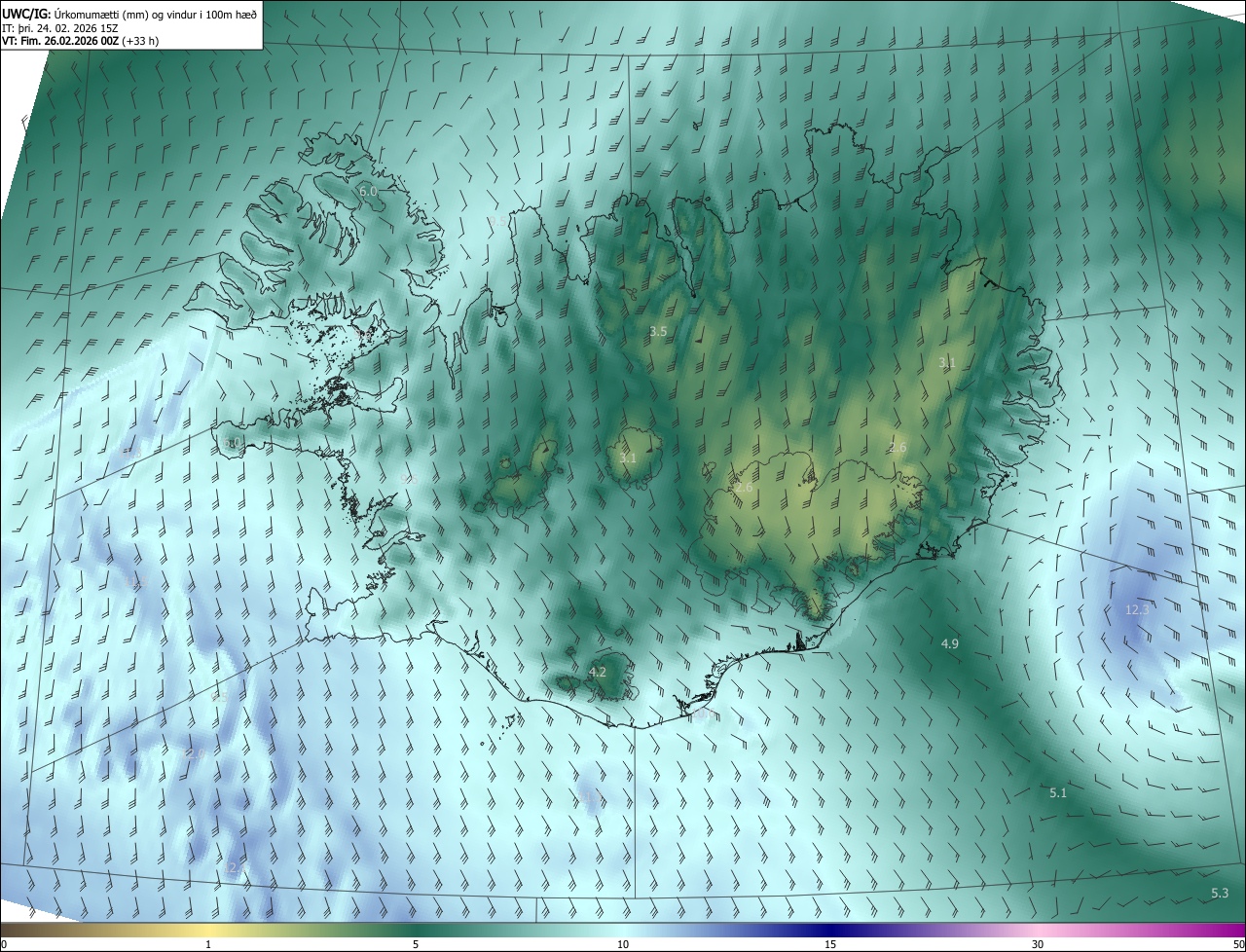Viewport: 1246px width, 952px height.
Task: Click the color scale tick labeled 50
Action: point(1238,945)
